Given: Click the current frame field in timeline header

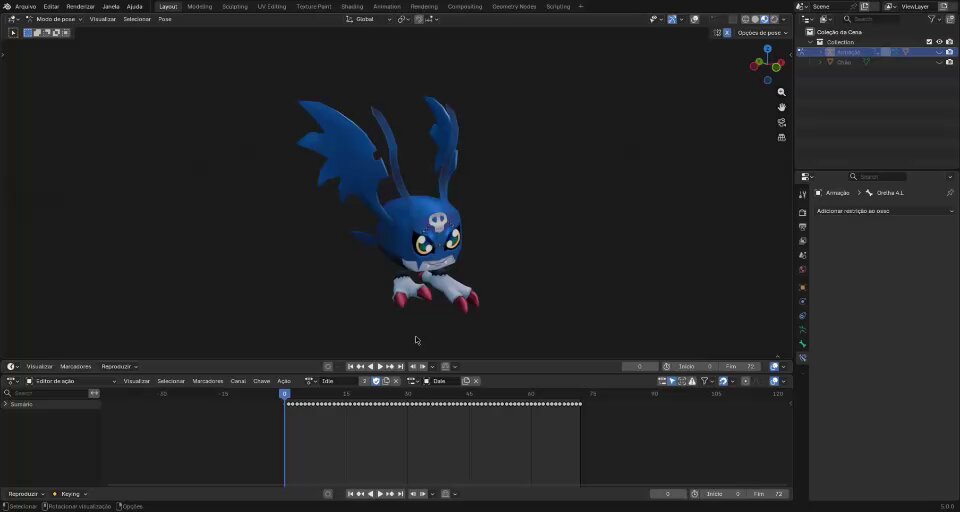Looking at the screenshot, I should point(640,367).
